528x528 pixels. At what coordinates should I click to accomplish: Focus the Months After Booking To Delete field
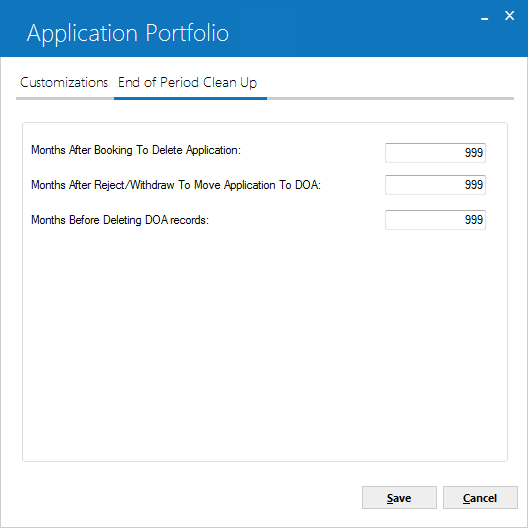[435, 153]
